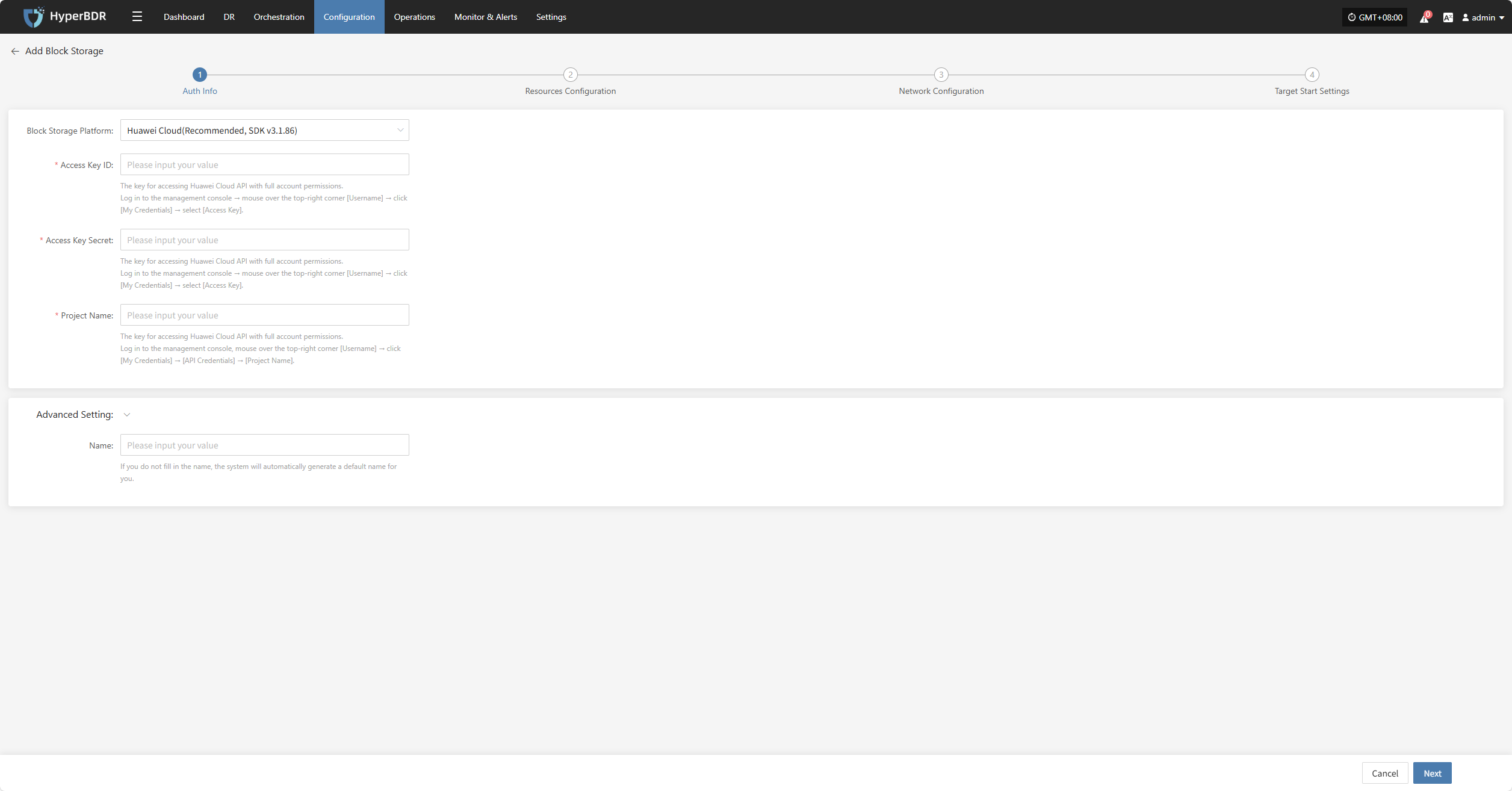Click the Network Configuration step label

click(x=941, y=91)
